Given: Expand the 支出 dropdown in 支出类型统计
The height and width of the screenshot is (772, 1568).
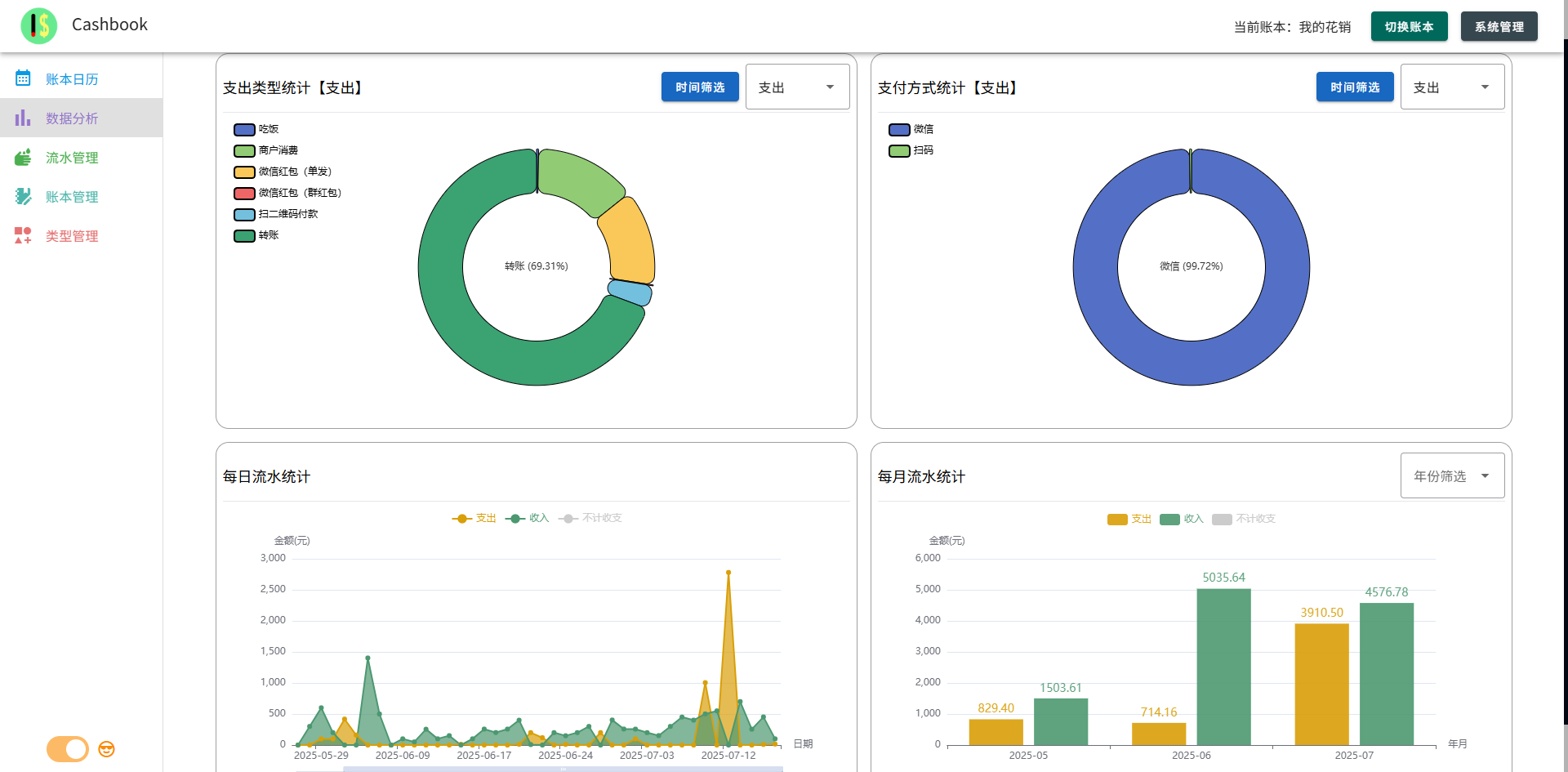Looking at the screenshot, I should tap(798, 87).
